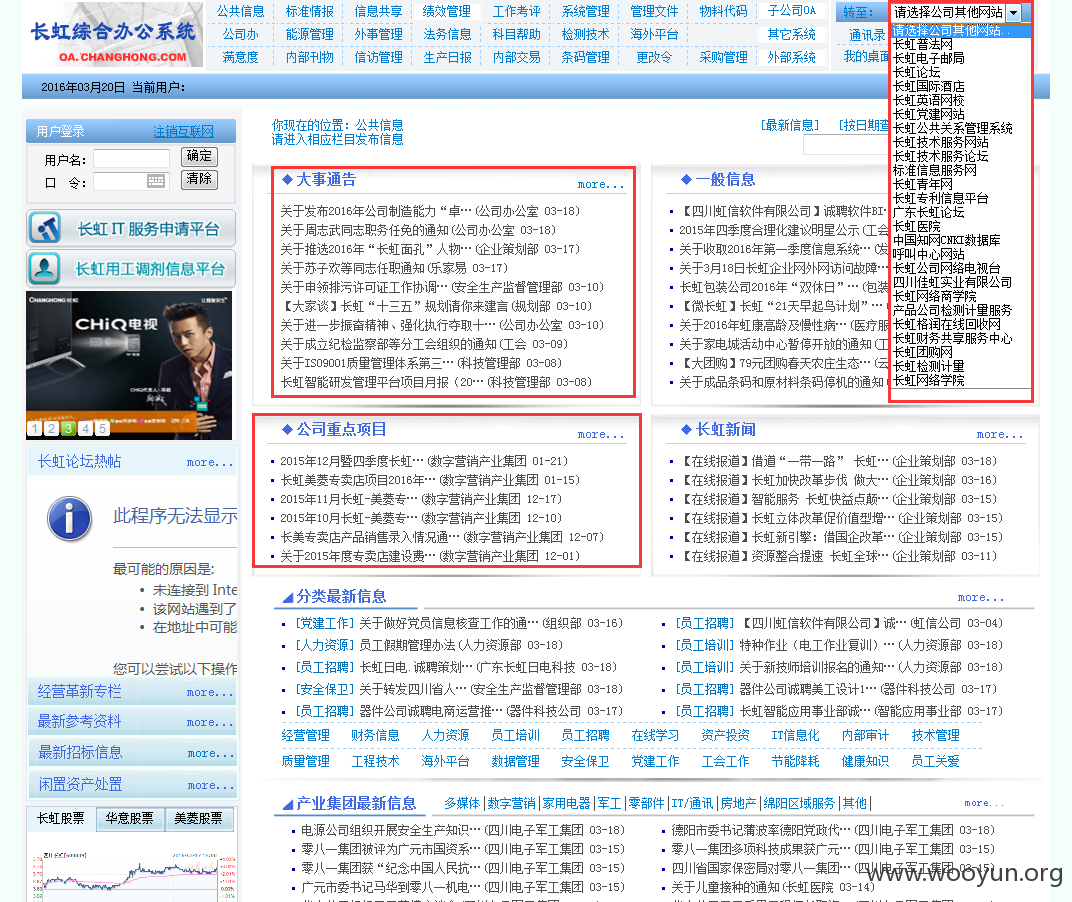Filter industry news by 房地产
The width and height of the screenshot is (1072, 902).
tap(738, 803)
